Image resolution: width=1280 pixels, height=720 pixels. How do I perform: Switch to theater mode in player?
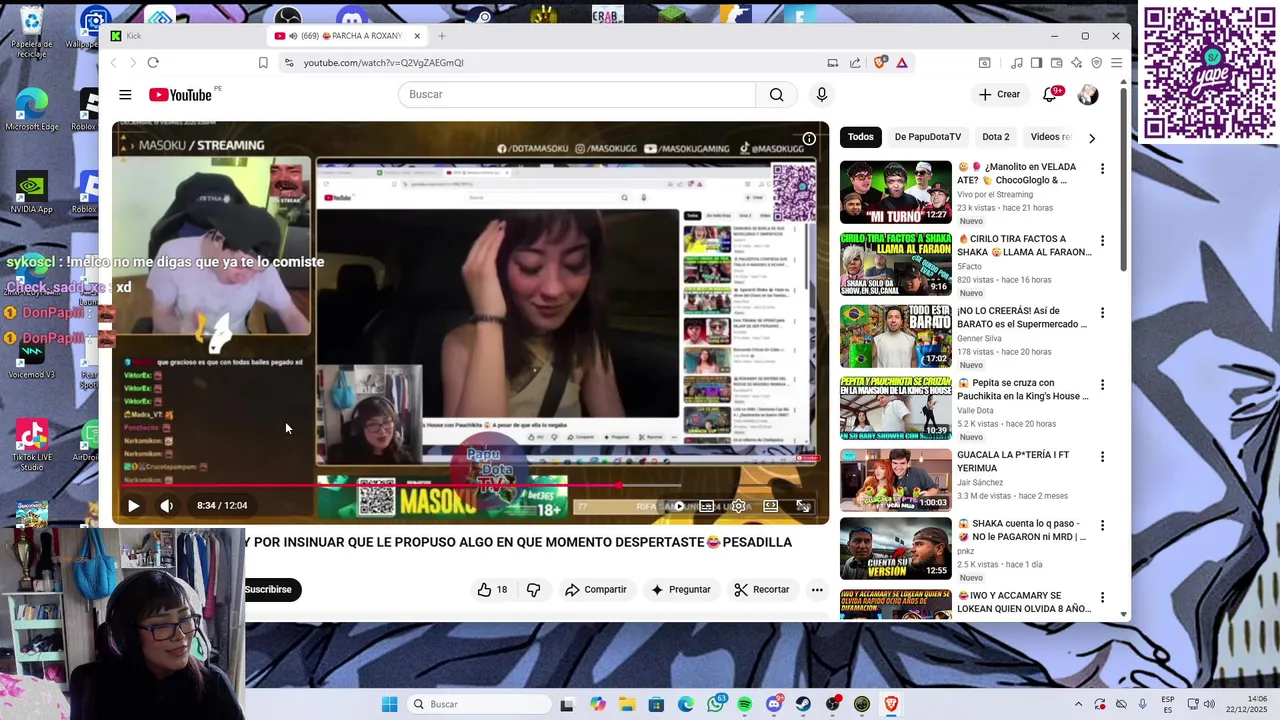click(x=771, y=506)
